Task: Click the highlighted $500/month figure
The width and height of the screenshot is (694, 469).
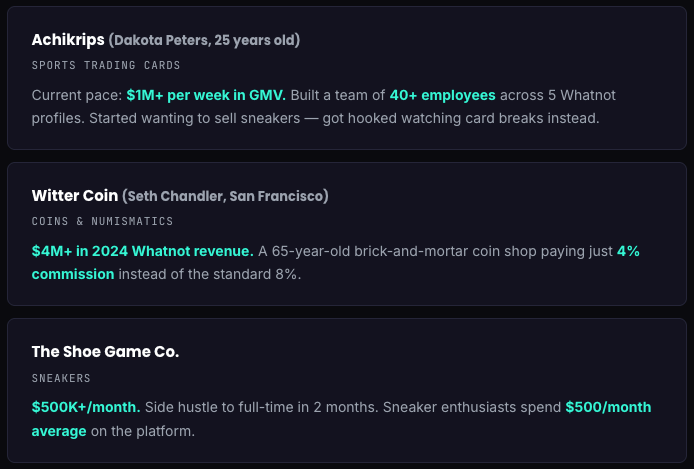Action: 608,408
